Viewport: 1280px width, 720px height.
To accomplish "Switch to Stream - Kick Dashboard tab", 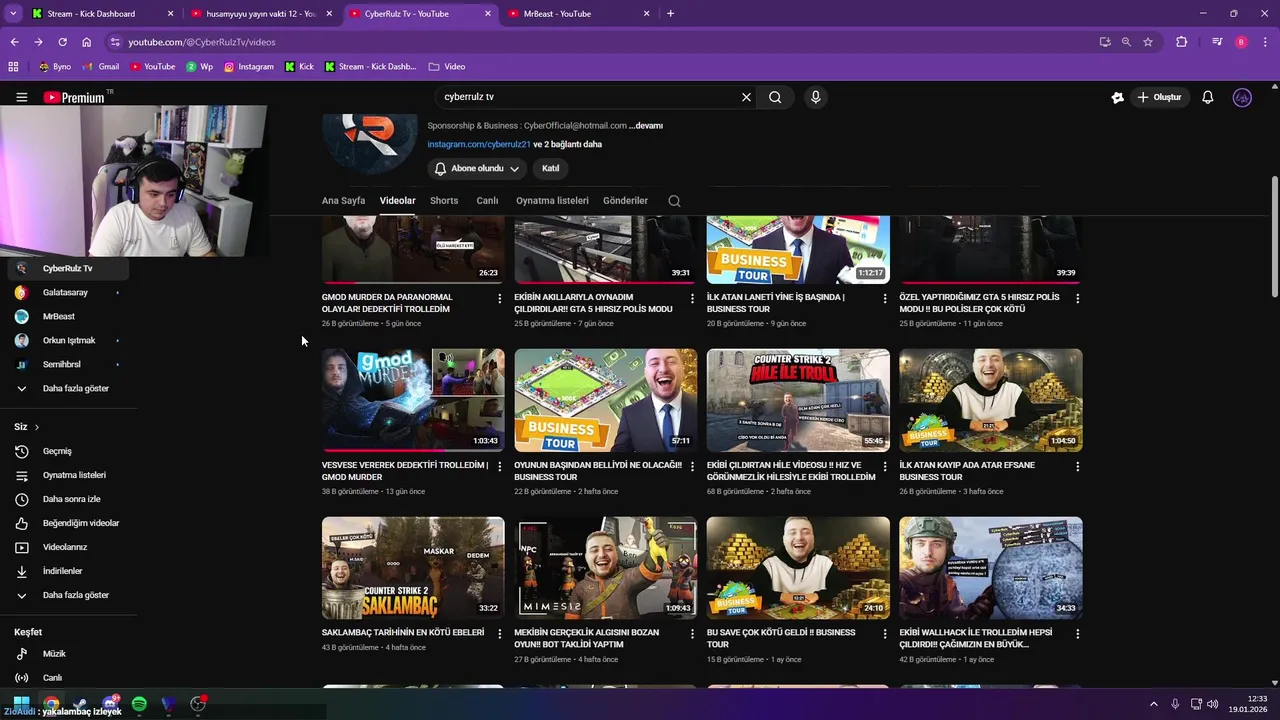I will click(x=101, y=14).
